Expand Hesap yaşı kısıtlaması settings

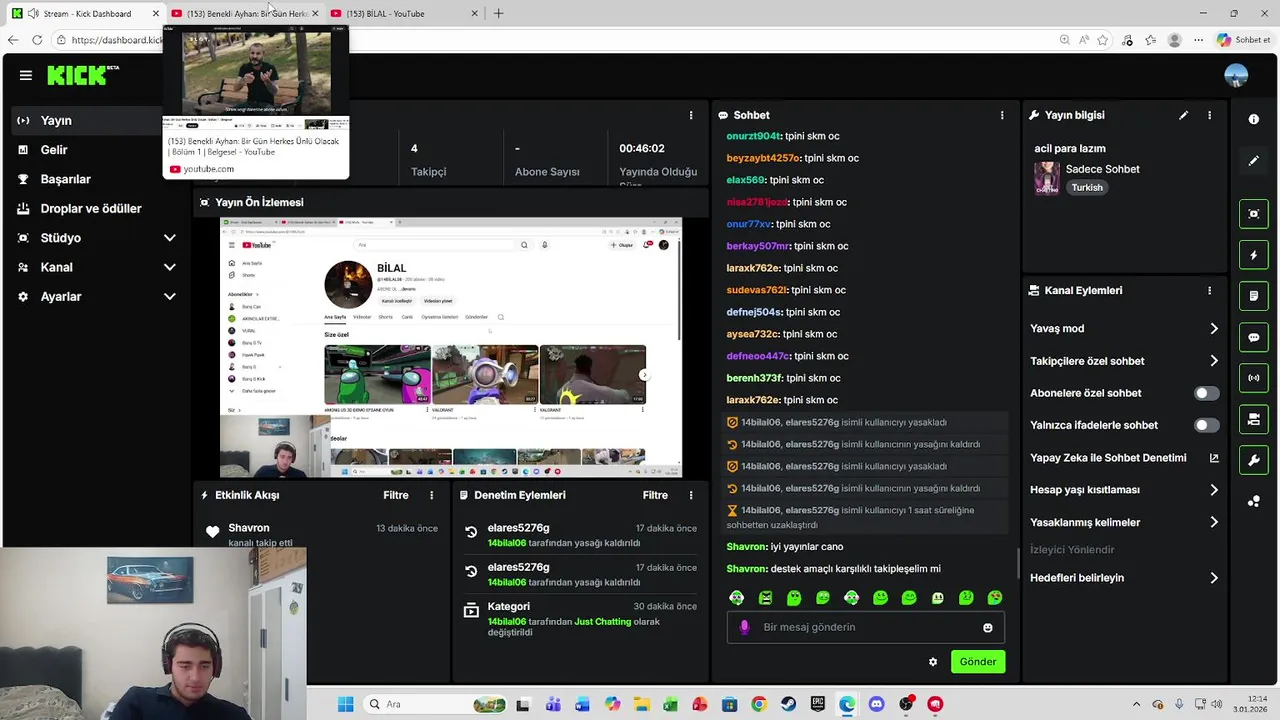pyautogui.click(x=1124, y=490)
